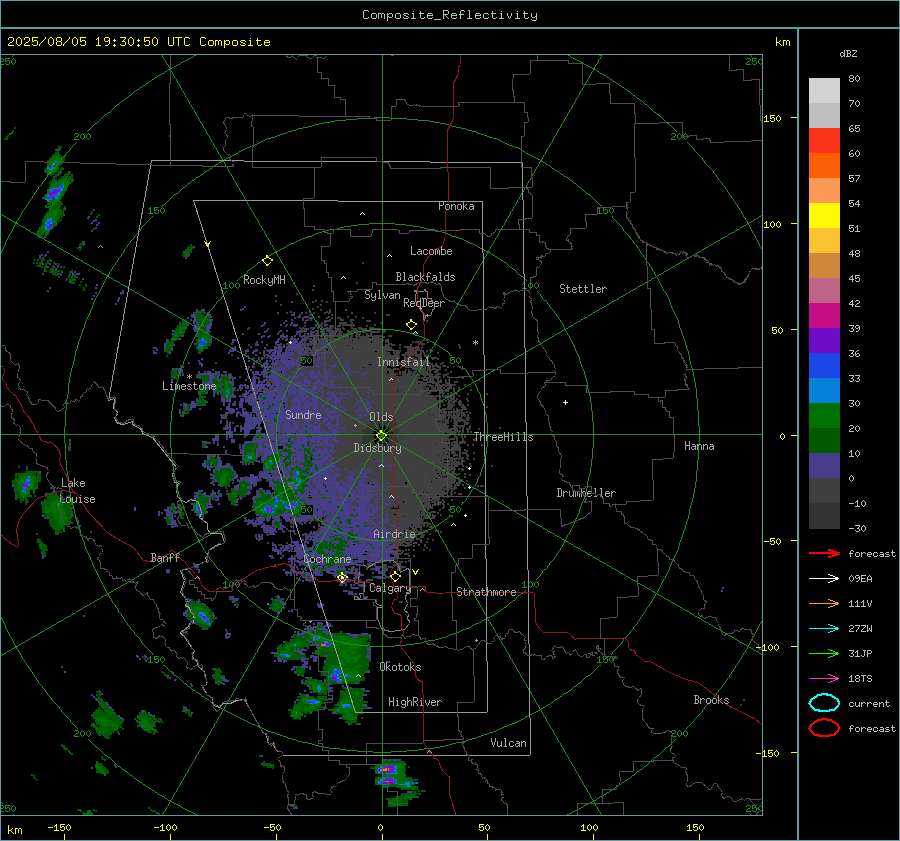Click the RedDeer city label
The height and width of the screenshot is (841, 900).
click(424, 303)
